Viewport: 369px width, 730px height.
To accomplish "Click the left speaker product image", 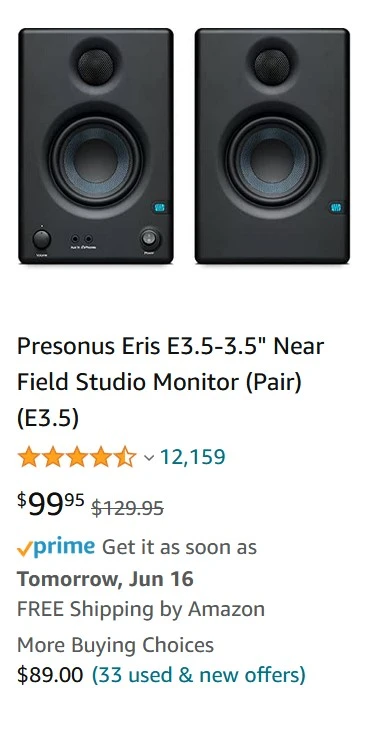I will (x=96, y=146).
